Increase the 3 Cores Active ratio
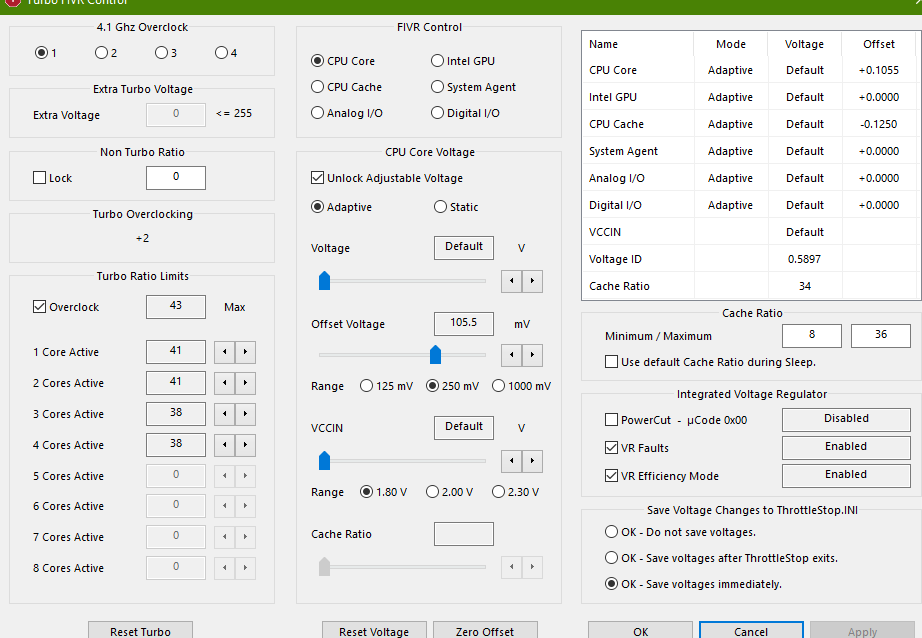Viewport: 922px width, 638px height. pyautogui.click(x=246, y=414)
